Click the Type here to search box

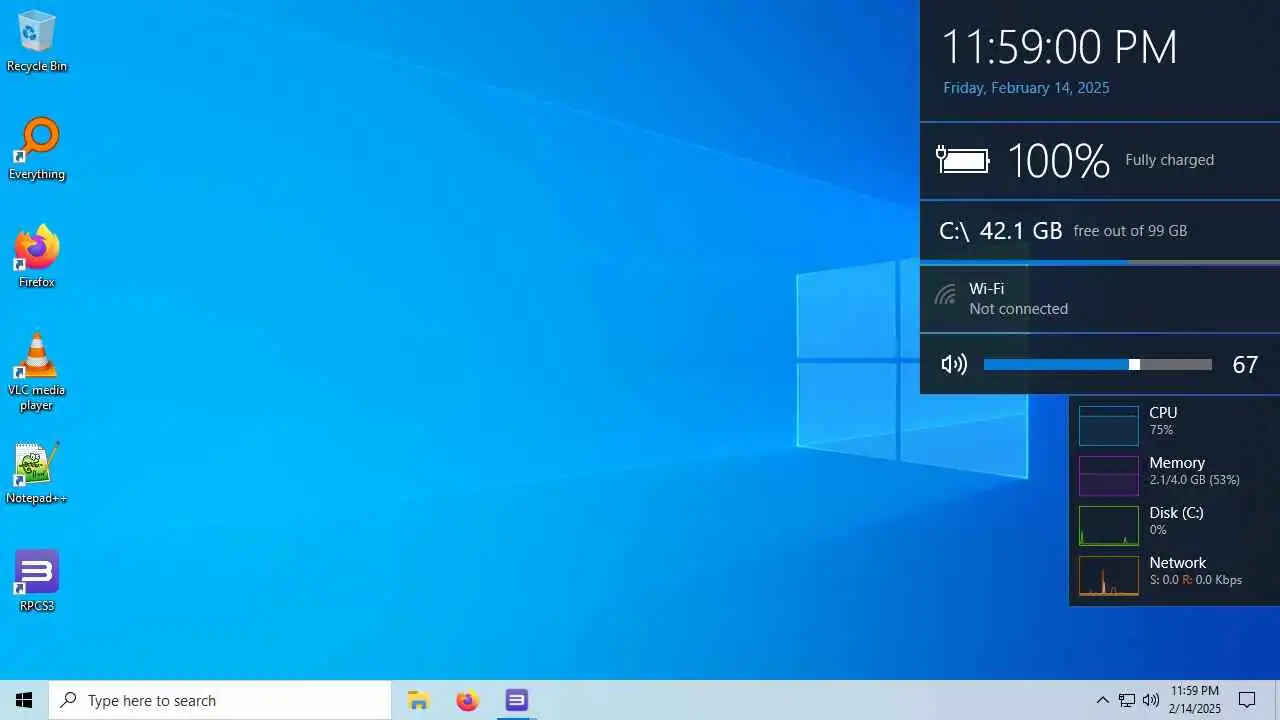point(220,700)
